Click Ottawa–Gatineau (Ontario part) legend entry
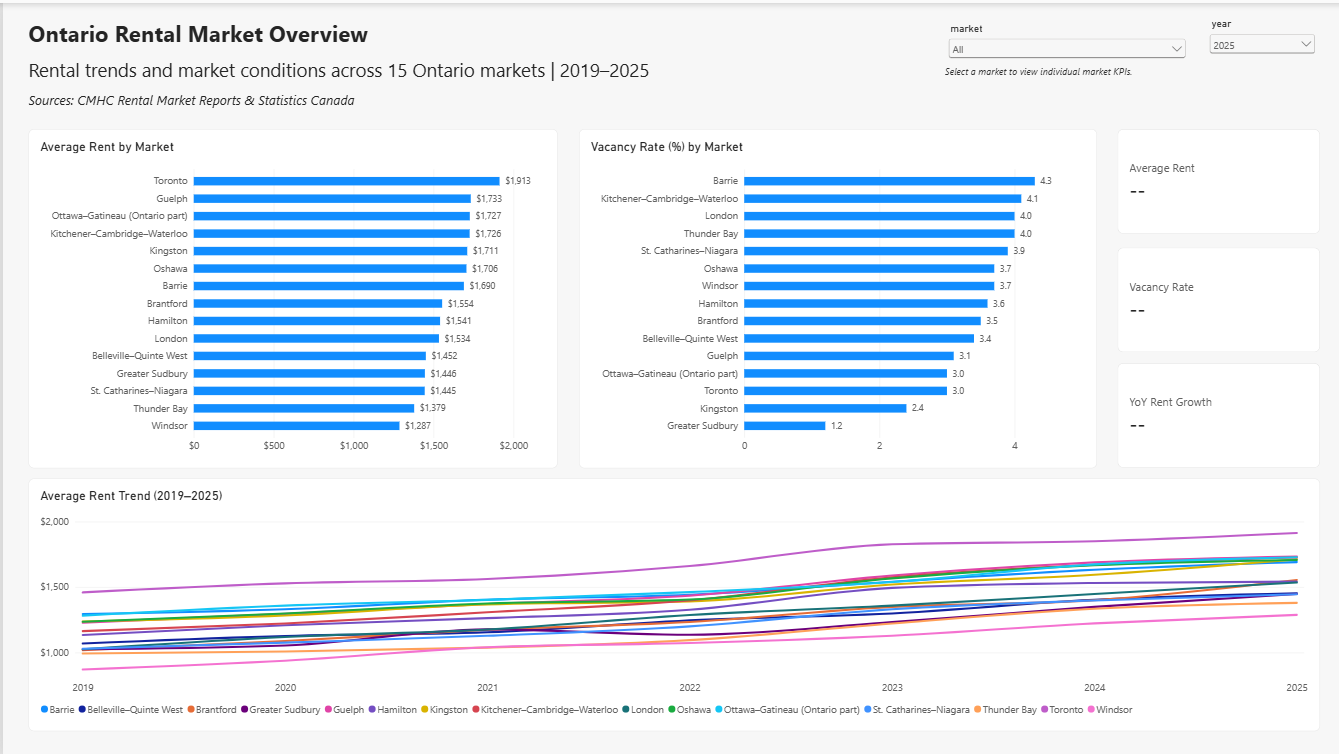Screen dimensions: 1339x754 pos(787,710)
